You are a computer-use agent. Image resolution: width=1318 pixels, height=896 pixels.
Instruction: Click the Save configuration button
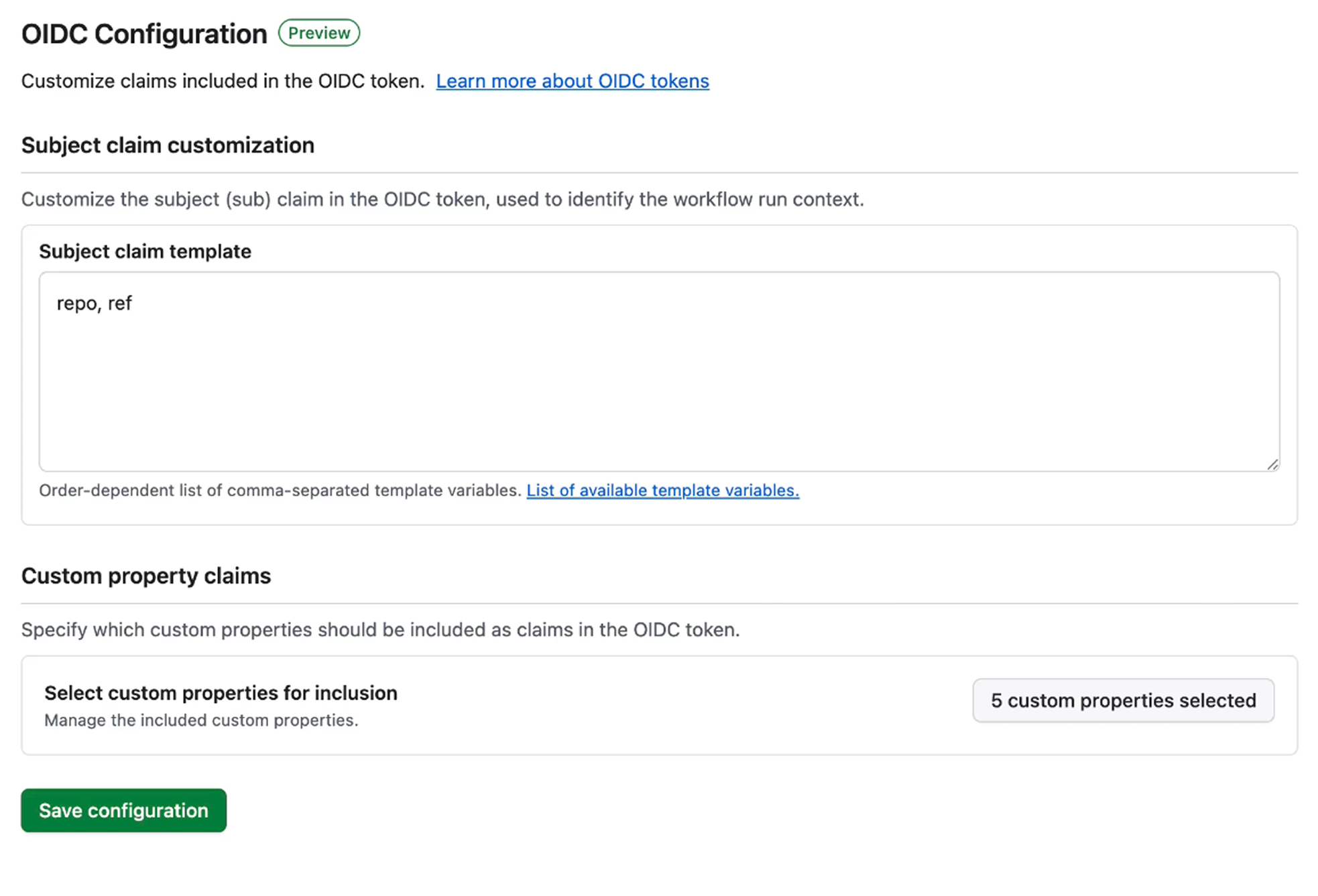pos(123,810)
